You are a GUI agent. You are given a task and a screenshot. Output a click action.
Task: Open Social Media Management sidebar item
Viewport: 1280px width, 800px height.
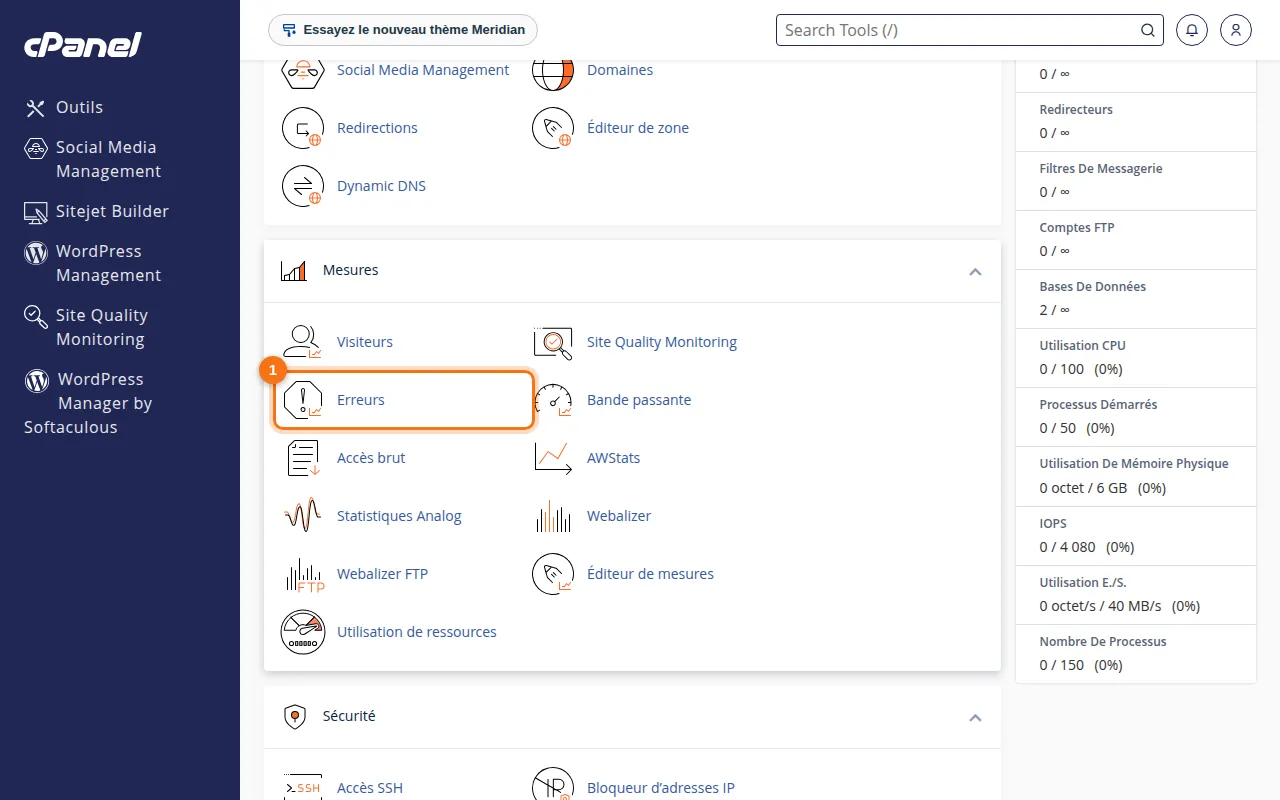coord(108,159)
